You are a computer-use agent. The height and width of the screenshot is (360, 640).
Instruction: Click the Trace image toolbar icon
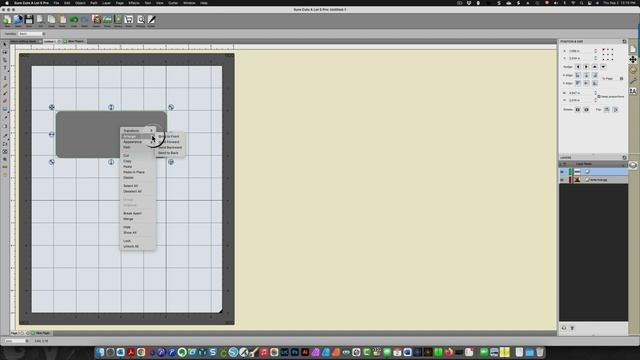107,20
